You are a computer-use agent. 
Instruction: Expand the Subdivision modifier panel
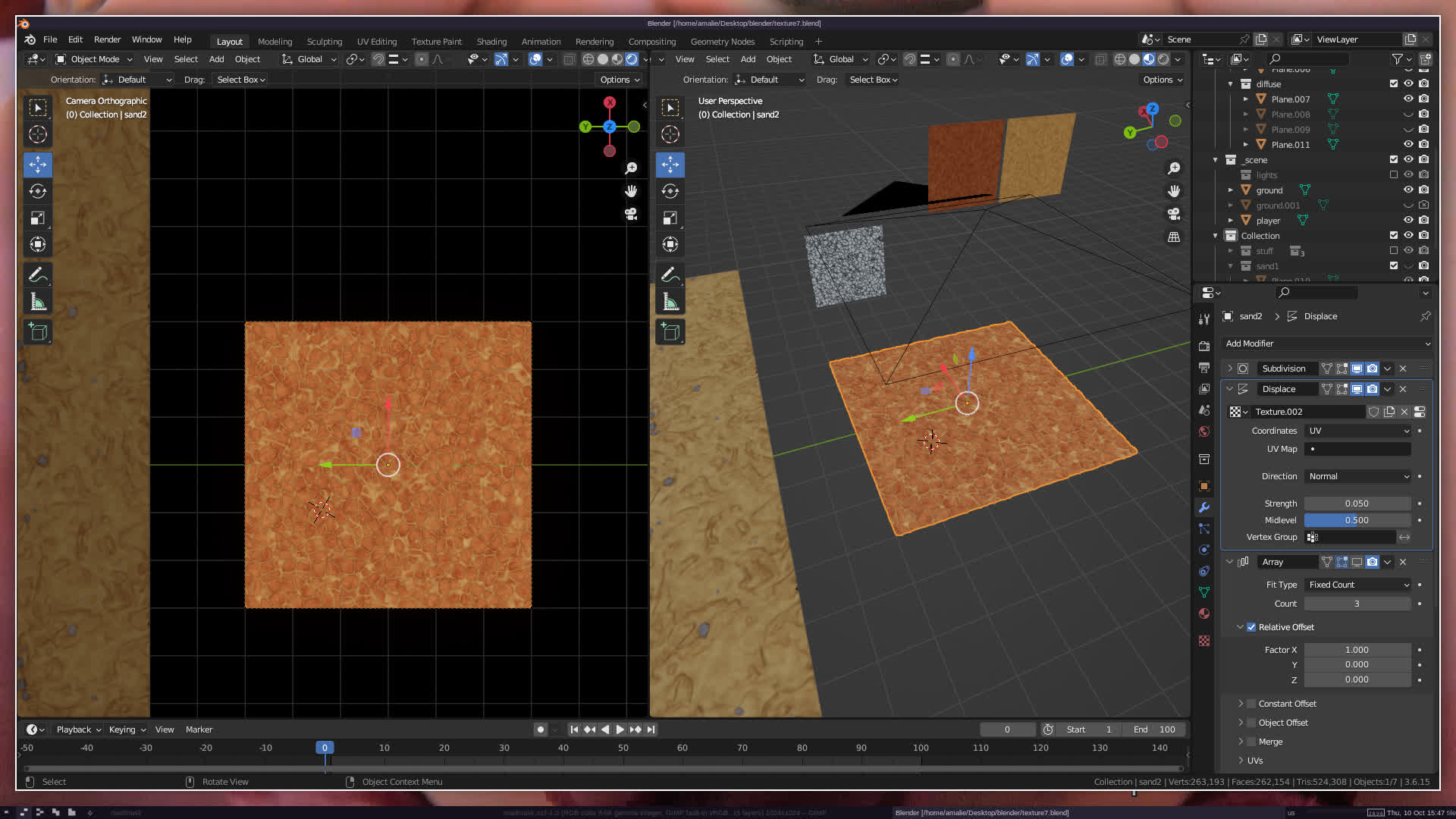tap(1230, 369)
